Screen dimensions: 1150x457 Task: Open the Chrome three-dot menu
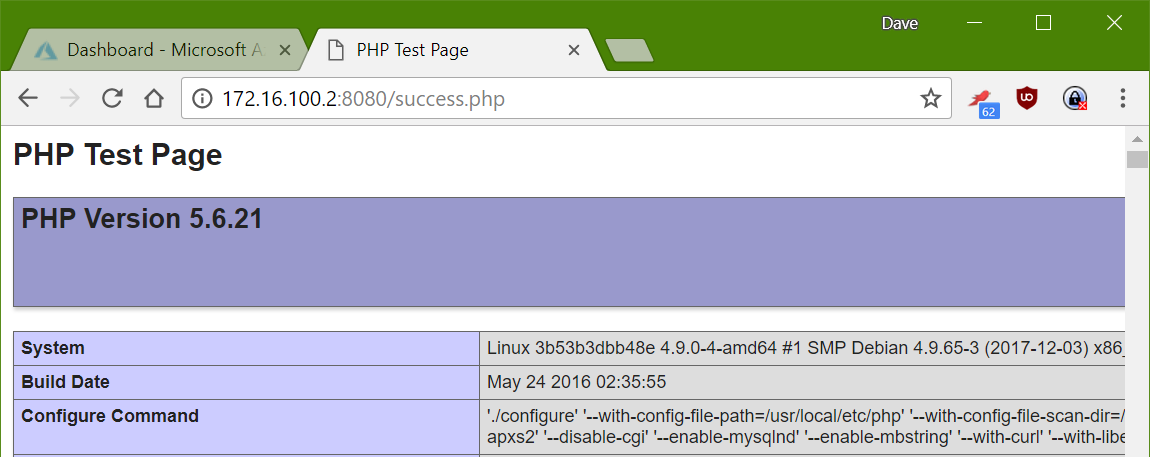pyautogui.click(x=1123, y=98)
